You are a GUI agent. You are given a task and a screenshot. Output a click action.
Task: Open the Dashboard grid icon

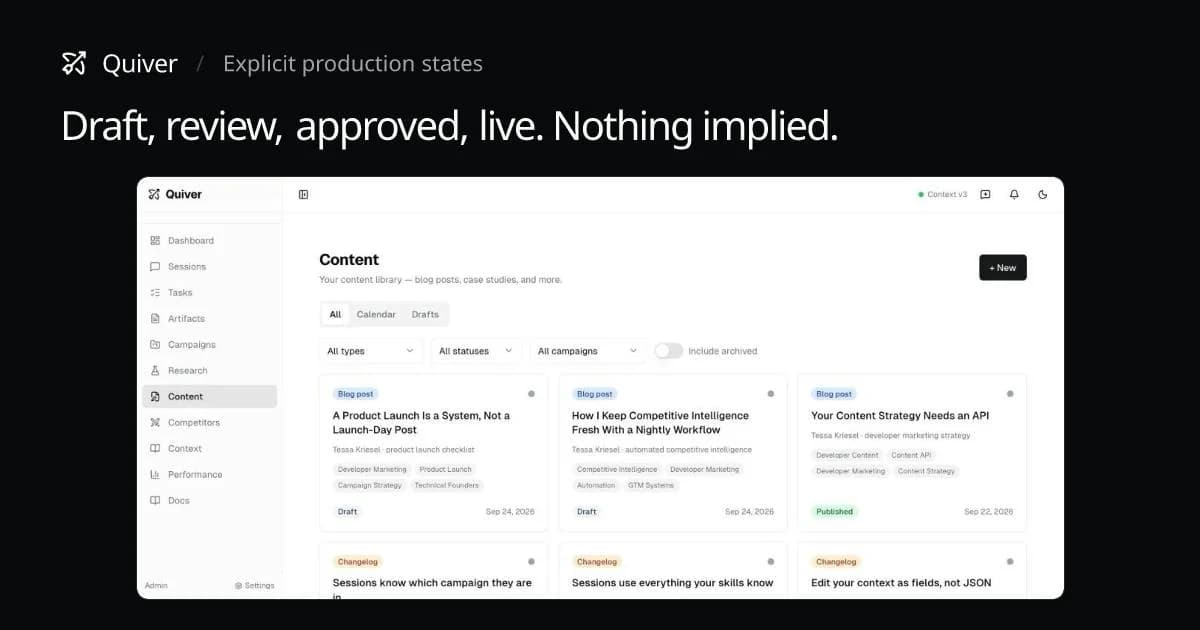tap(155, 241)
